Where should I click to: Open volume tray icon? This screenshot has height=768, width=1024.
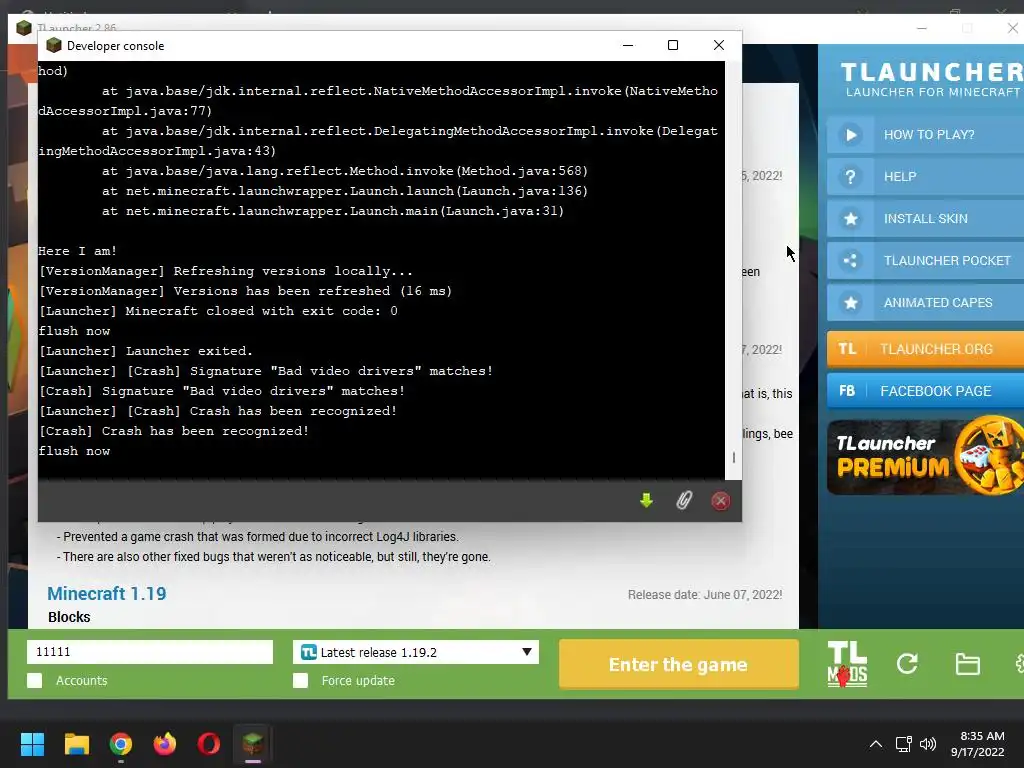point(927,744)
